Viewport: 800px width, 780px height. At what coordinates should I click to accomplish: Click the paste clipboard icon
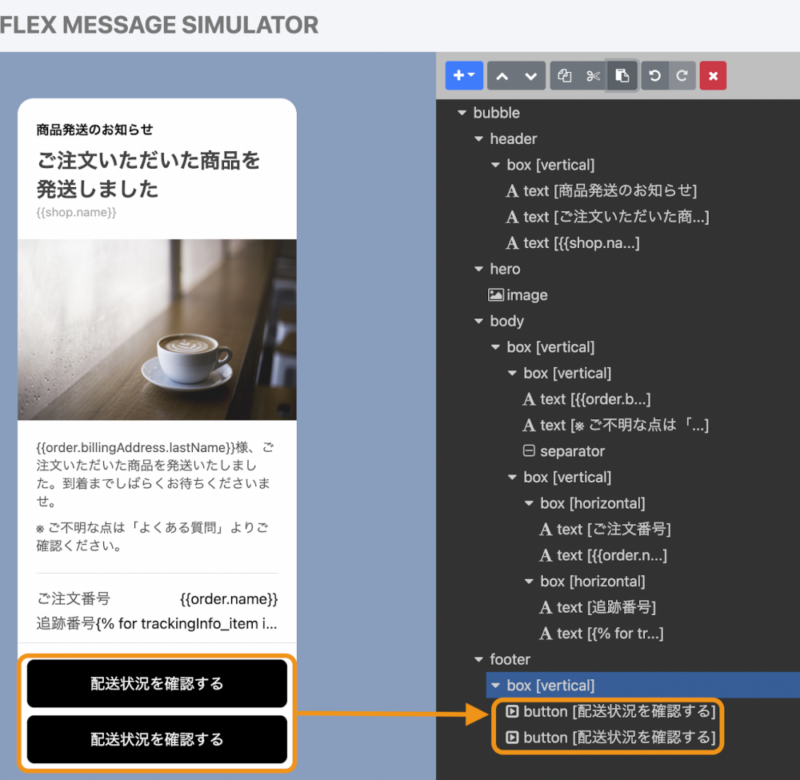click(622, 76)
